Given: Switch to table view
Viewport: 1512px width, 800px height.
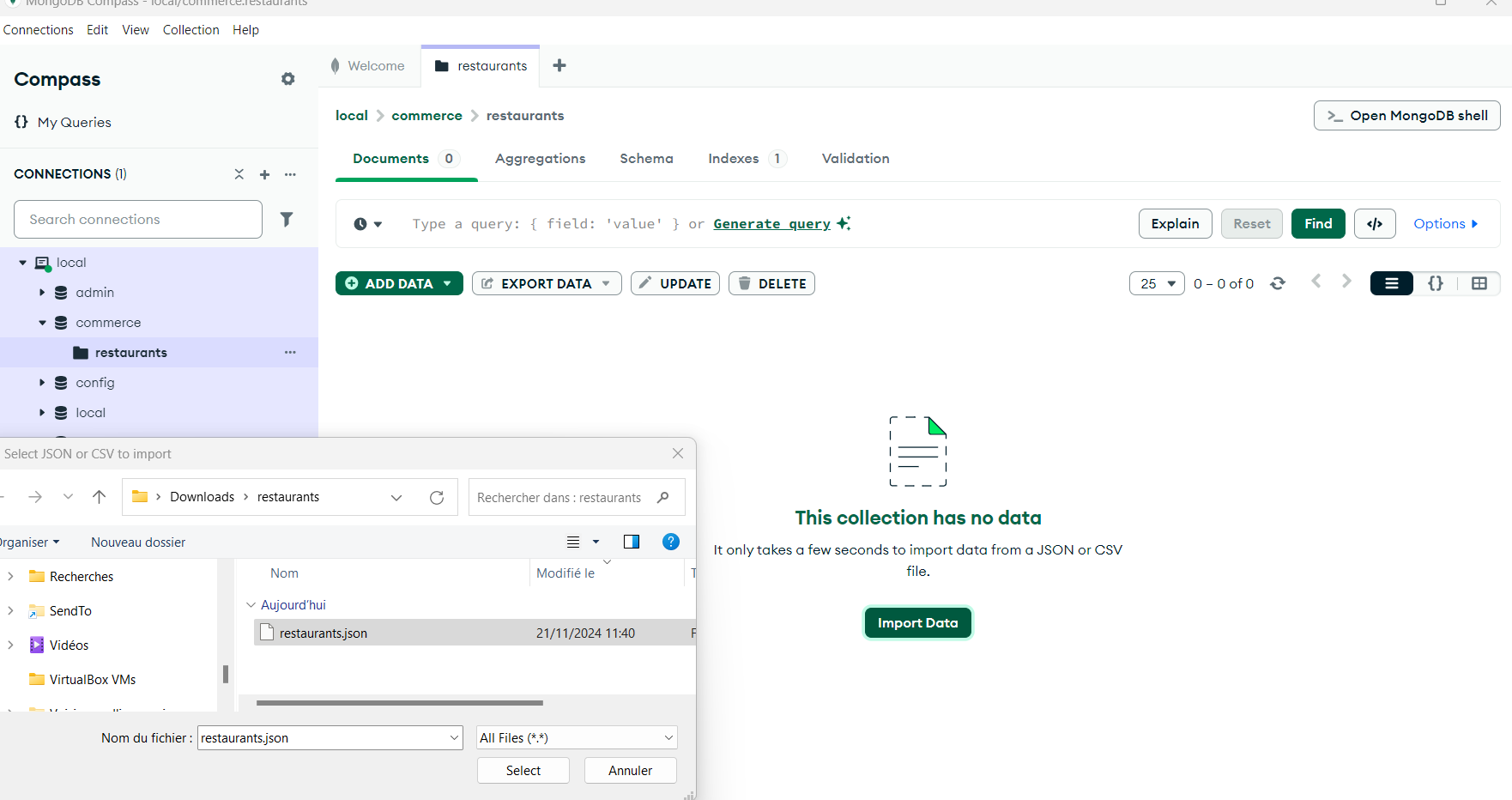Looking at the screenshot, I should (x=1479, y=283).
